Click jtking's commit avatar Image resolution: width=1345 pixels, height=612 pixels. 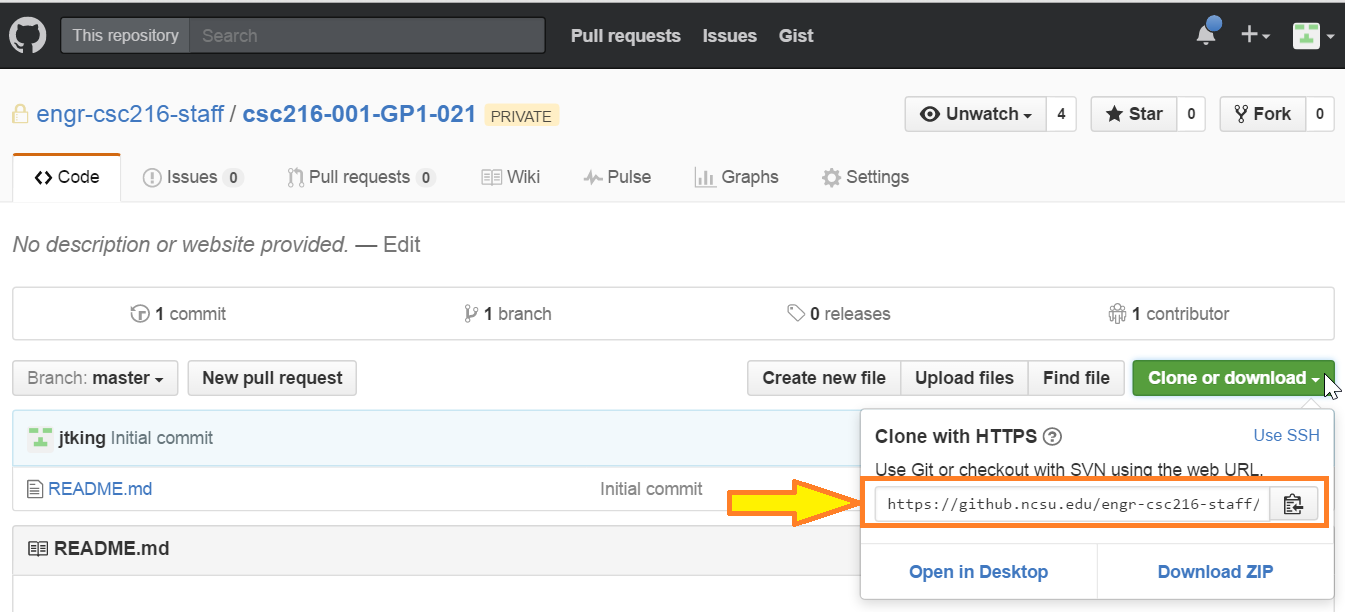click(40, 437)
